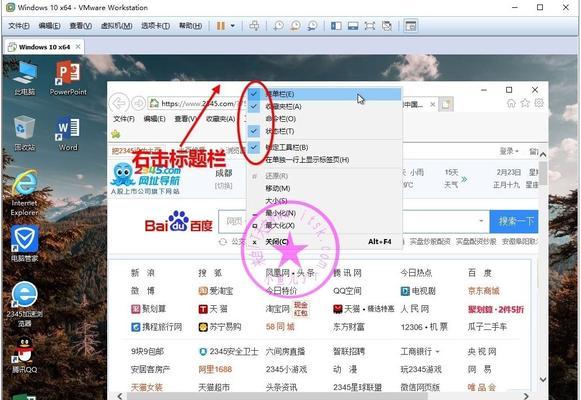Click the page scrollbar down arrow

[x=543, y=379]
